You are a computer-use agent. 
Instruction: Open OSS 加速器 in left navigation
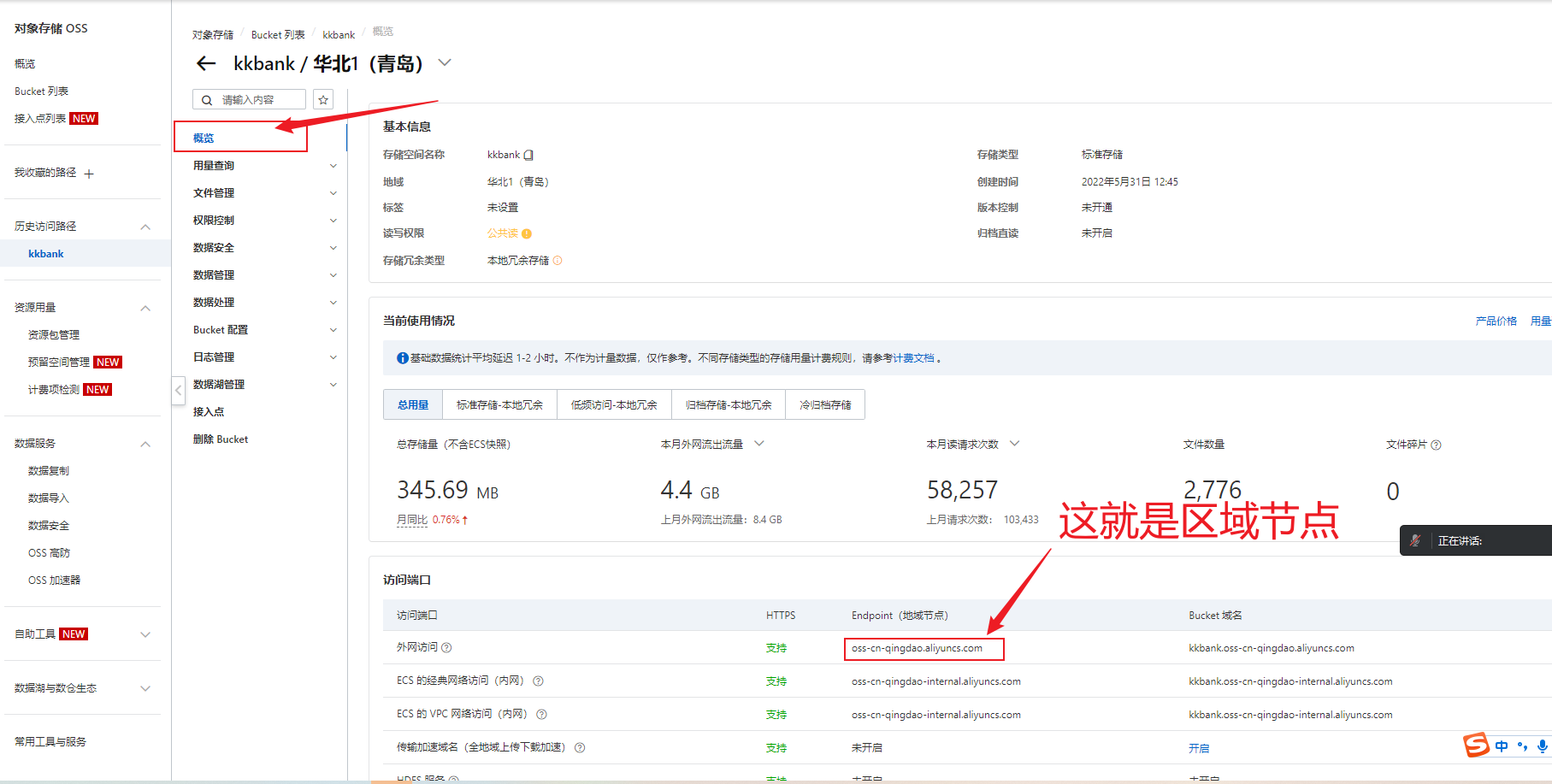point(54,581)
